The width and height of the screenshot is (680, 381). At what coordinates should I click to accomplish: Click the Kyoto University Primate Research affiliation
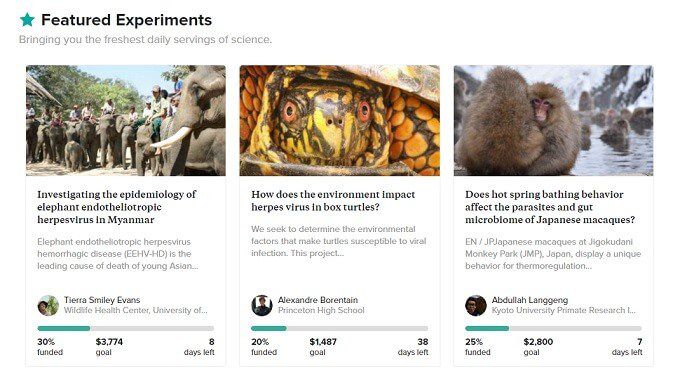[x=564, y=310]
